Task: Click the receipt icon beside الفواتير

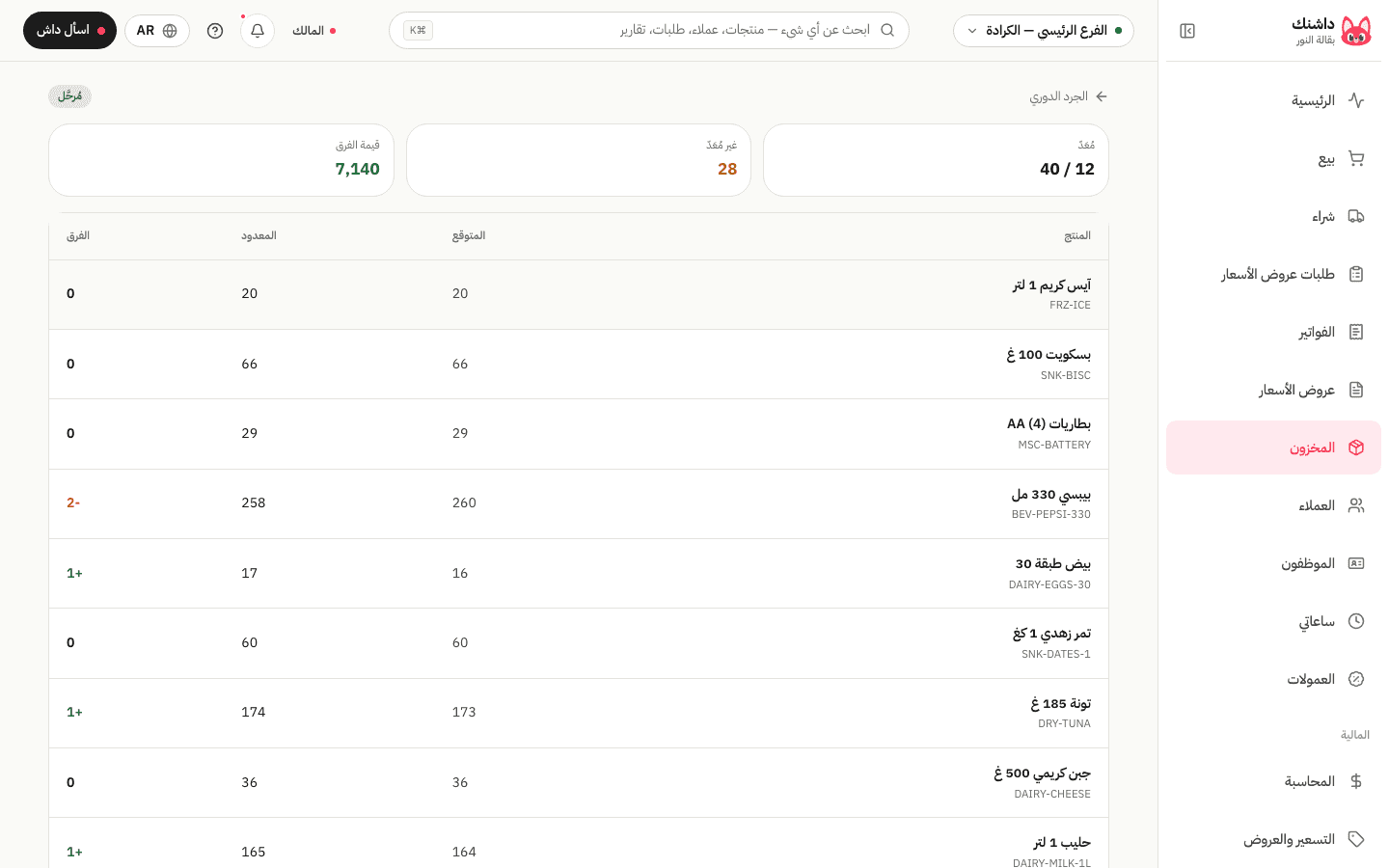Action: [x=1356, y=332]
